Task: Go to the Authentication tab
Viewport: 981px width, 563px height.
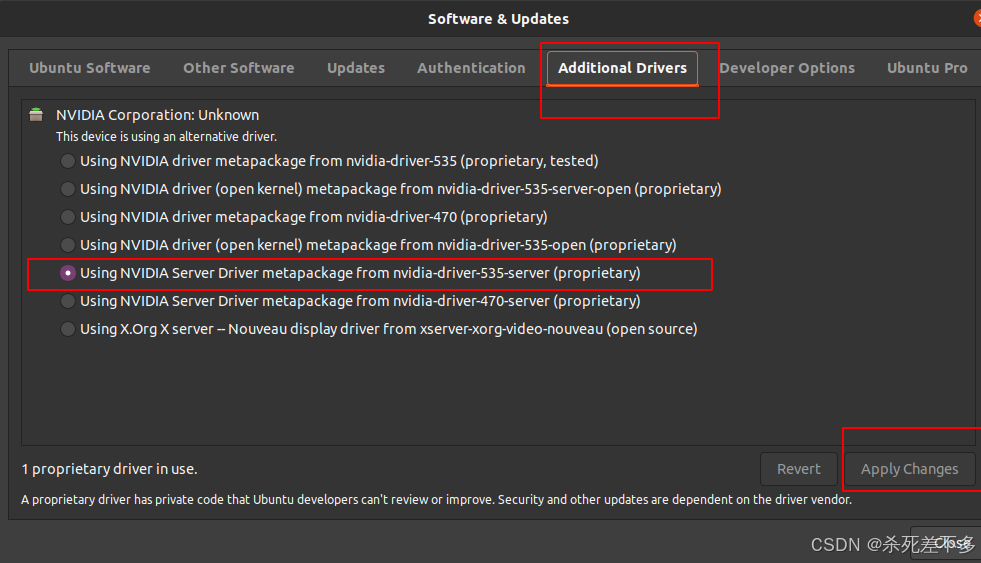Action: pos(471,68)
